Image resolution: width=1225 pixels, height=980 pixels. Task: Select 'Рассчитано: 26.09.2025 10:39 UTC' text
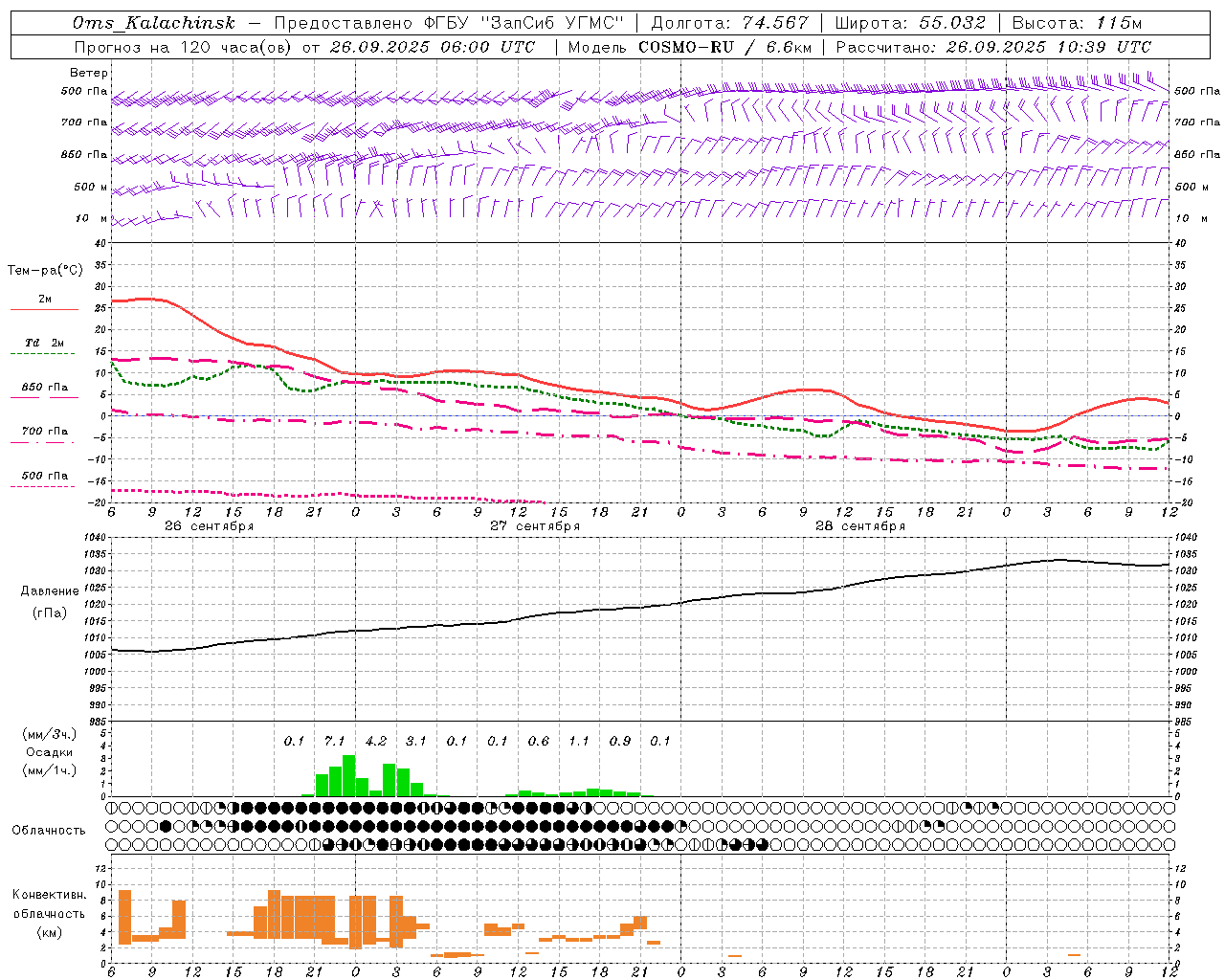coord(993,47)
